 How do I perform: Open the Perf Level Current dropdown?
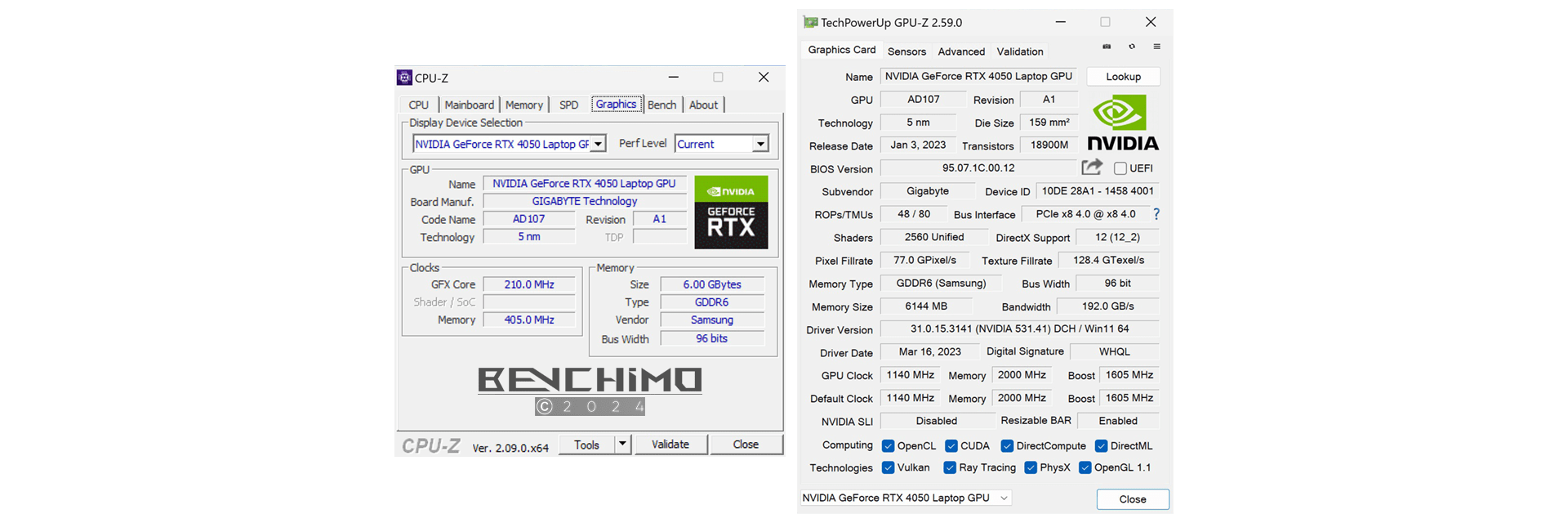point(722,144)
